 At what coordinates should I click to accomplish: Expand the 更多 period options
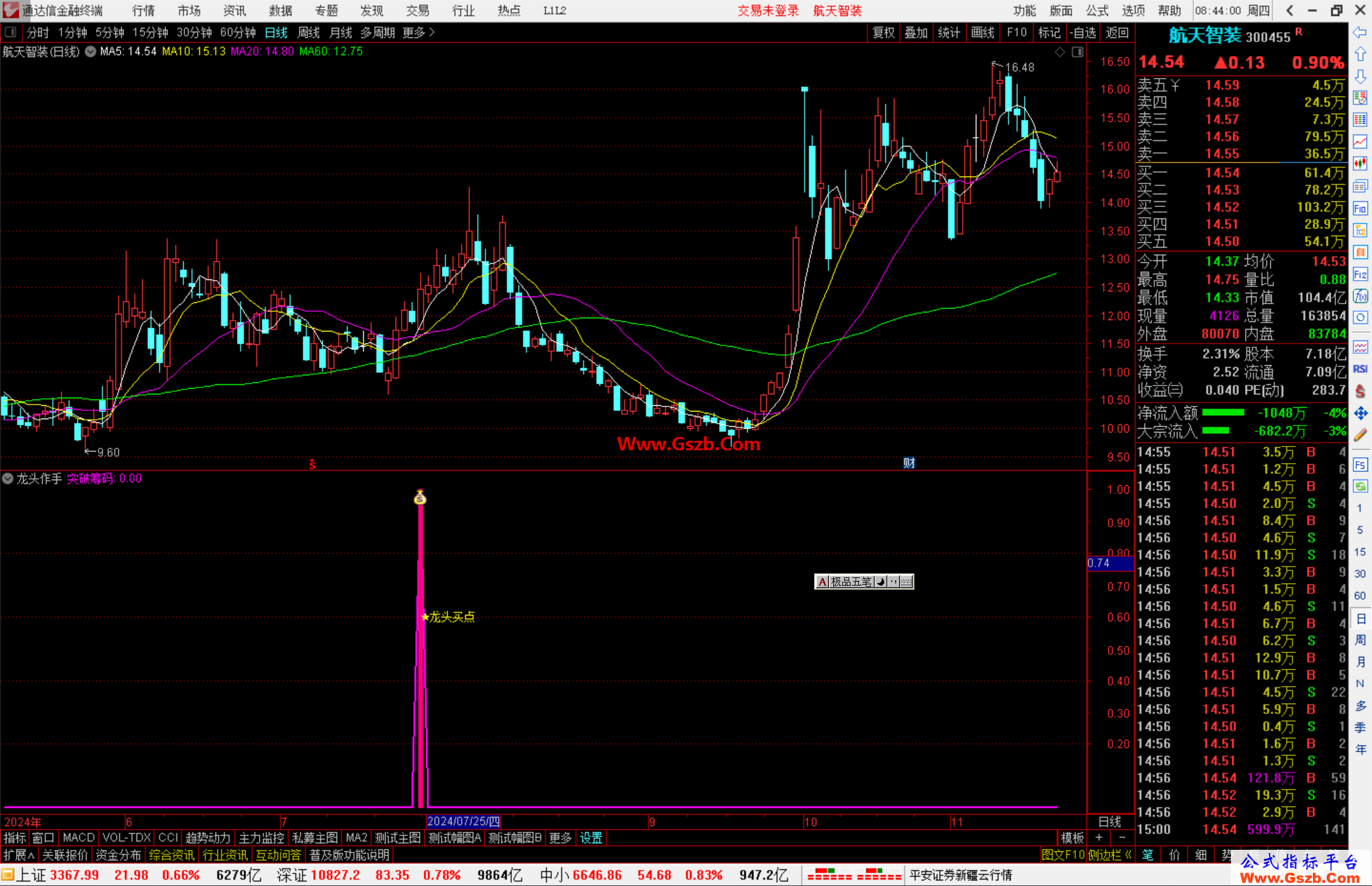(x=419, y=32)
